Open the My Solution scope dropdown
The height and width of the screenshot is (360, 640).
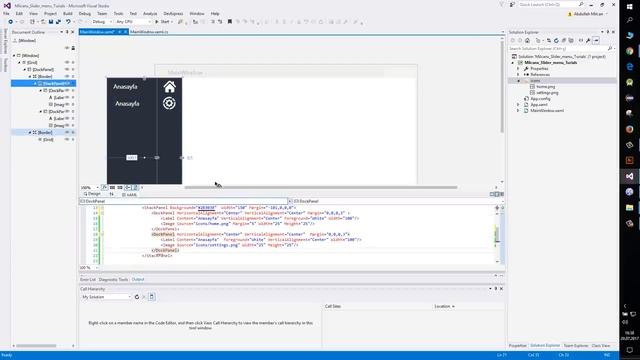click(x=106, y=297)
